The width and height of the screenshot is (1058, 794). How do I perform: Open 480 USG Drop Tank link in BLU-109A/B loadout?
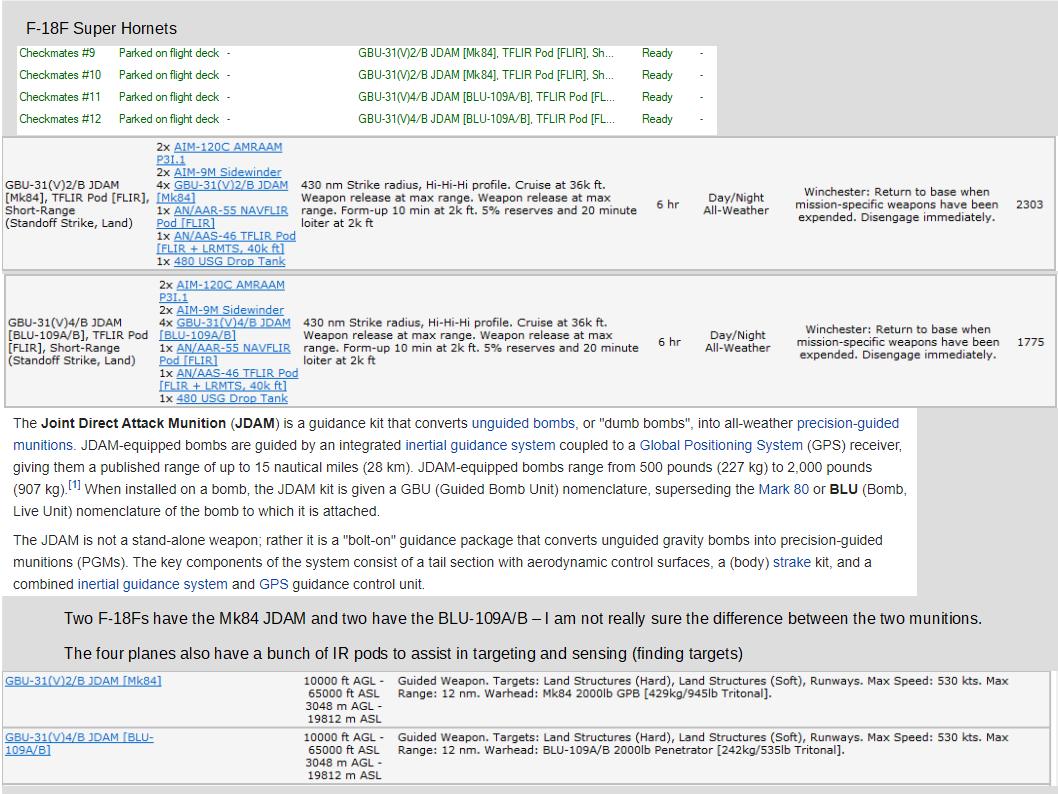pyautogui.click(x=232, y=399)
